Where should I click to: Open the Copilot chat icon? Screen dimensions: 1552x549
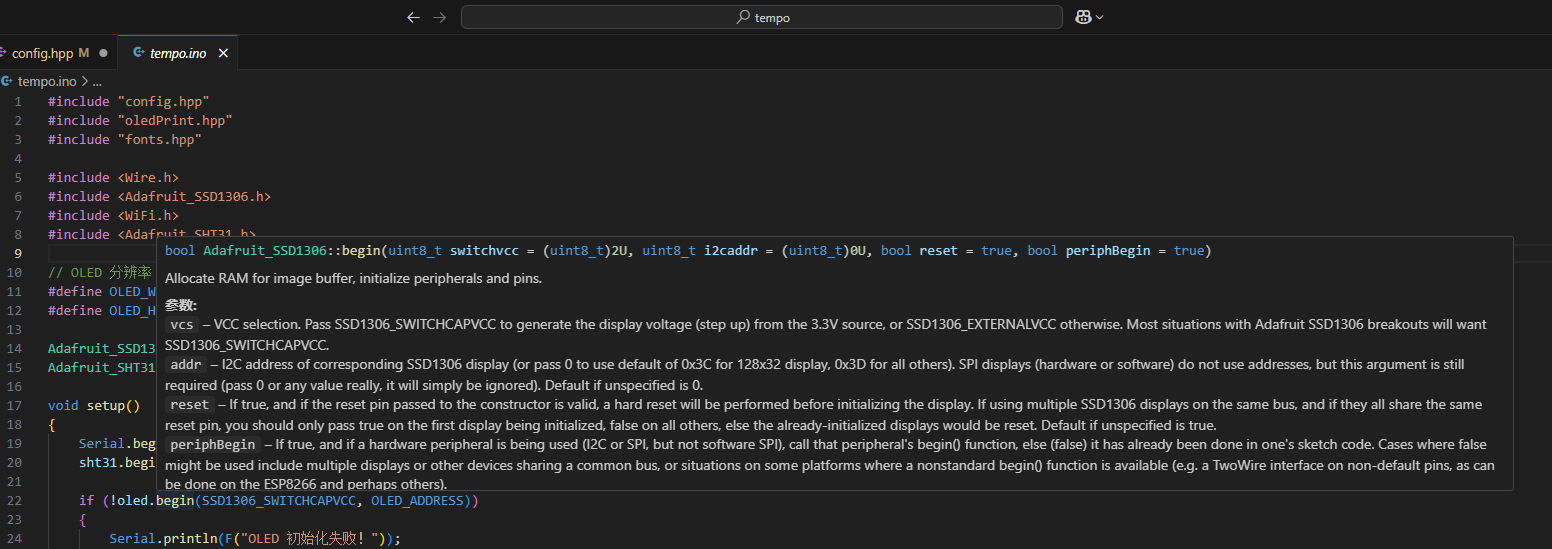1082,17
